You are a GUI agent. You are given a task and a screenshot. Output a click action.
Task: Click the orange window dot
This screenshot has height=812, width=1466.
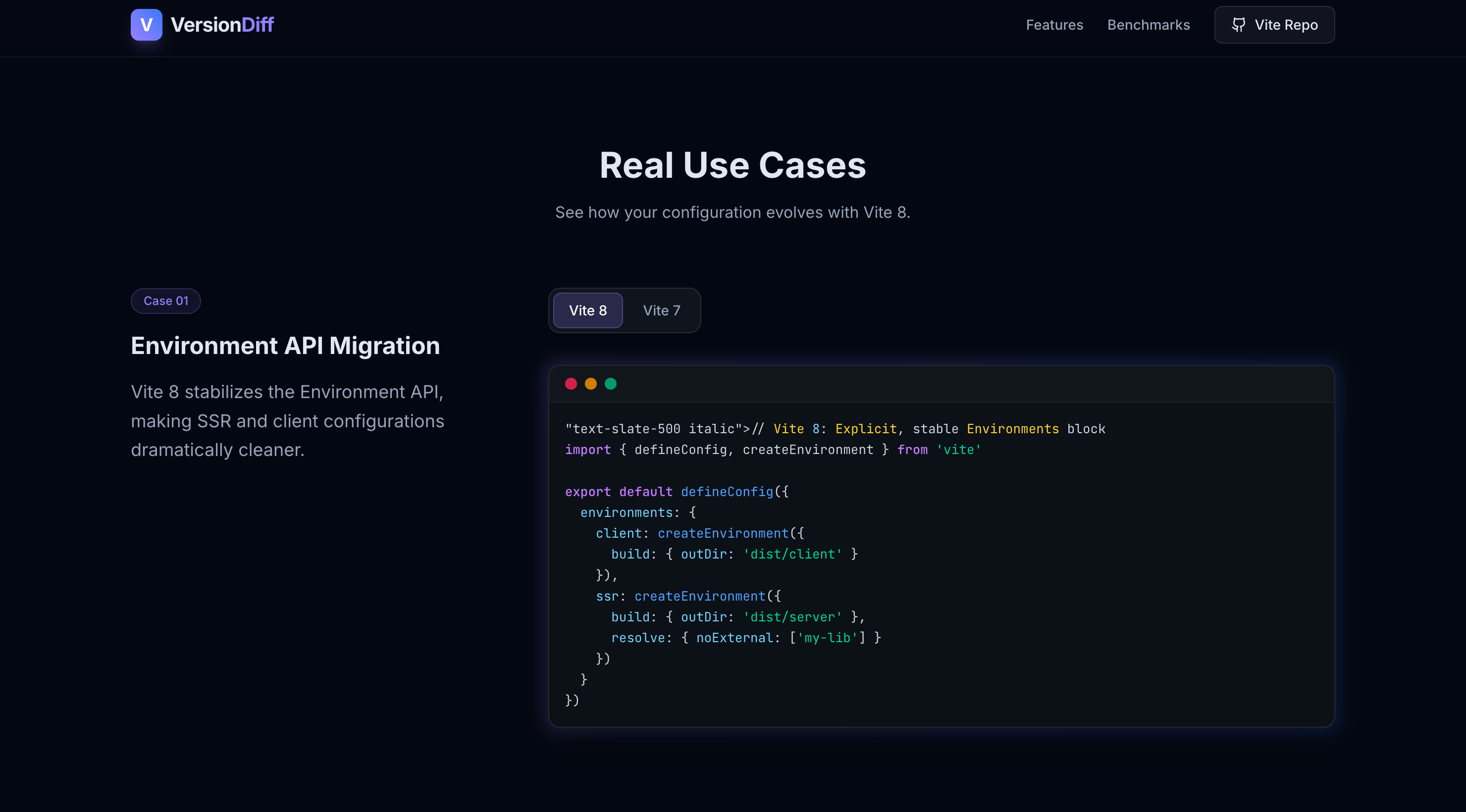[591, 384]
